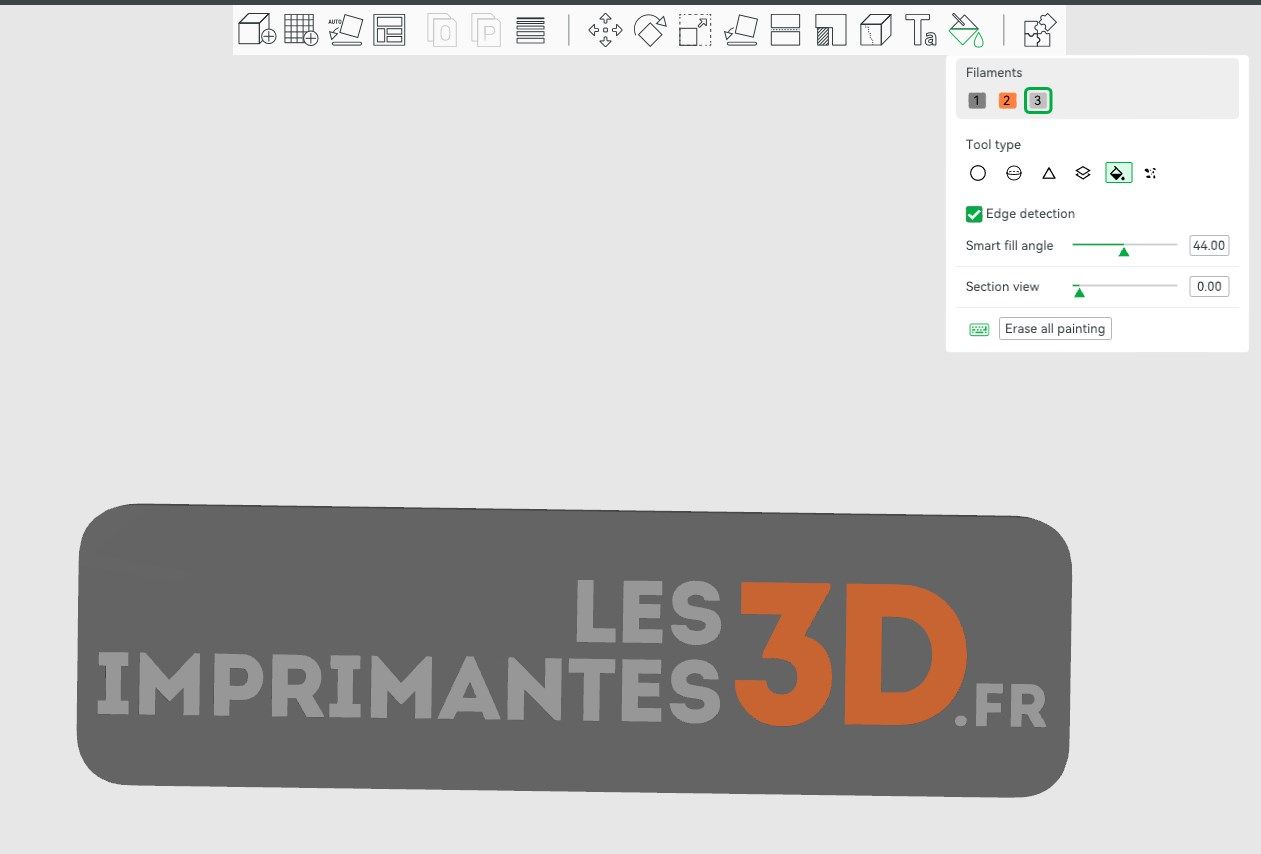Open the Text shape tool

point(921,30)
